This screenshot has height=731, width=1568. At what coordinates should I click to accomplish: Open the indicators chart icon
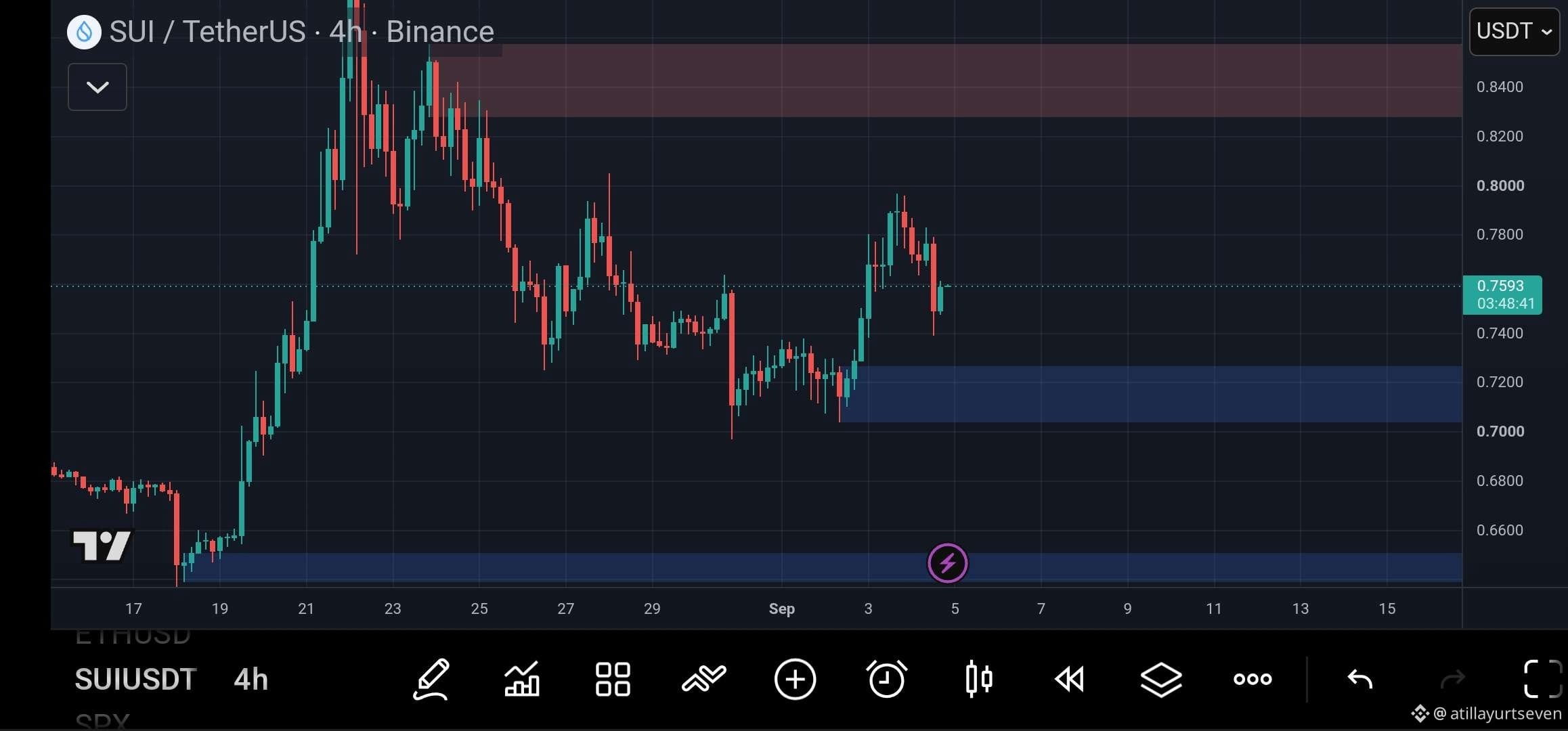point(522,679)
